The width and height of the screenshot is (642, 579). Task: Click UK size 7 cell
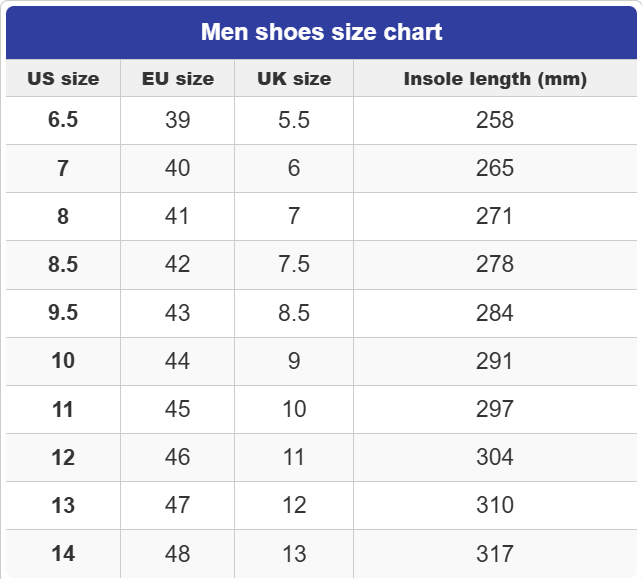[x=294, y=216]
